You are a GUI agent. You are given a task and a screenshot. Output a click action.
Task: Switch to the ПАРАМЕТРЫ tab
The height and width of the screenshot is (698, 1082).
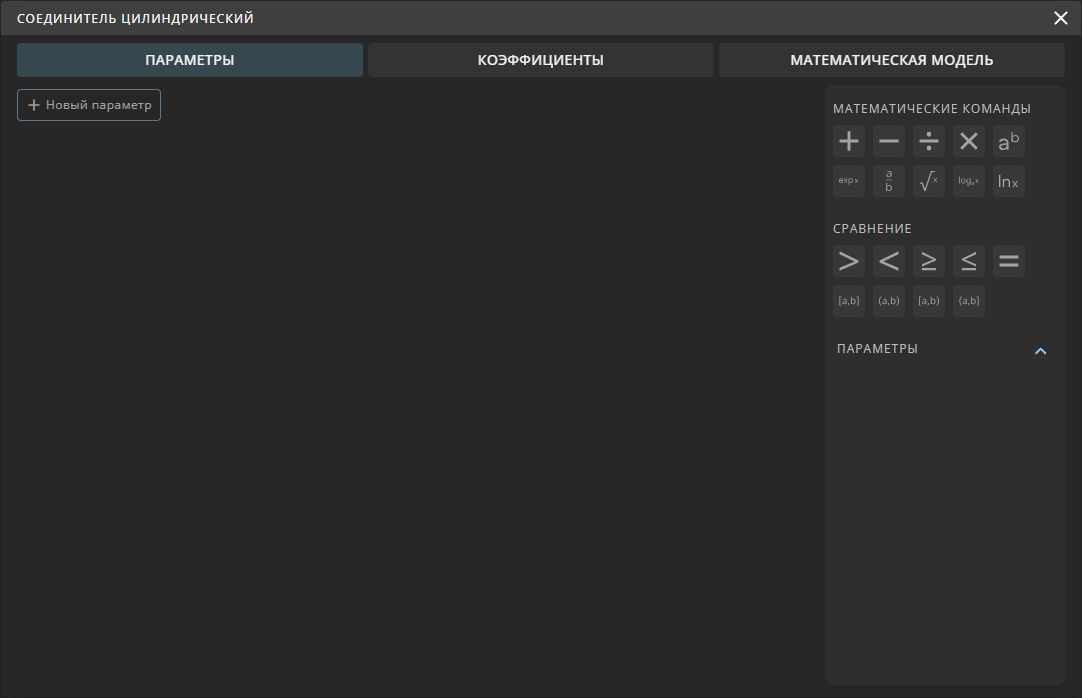190,60
